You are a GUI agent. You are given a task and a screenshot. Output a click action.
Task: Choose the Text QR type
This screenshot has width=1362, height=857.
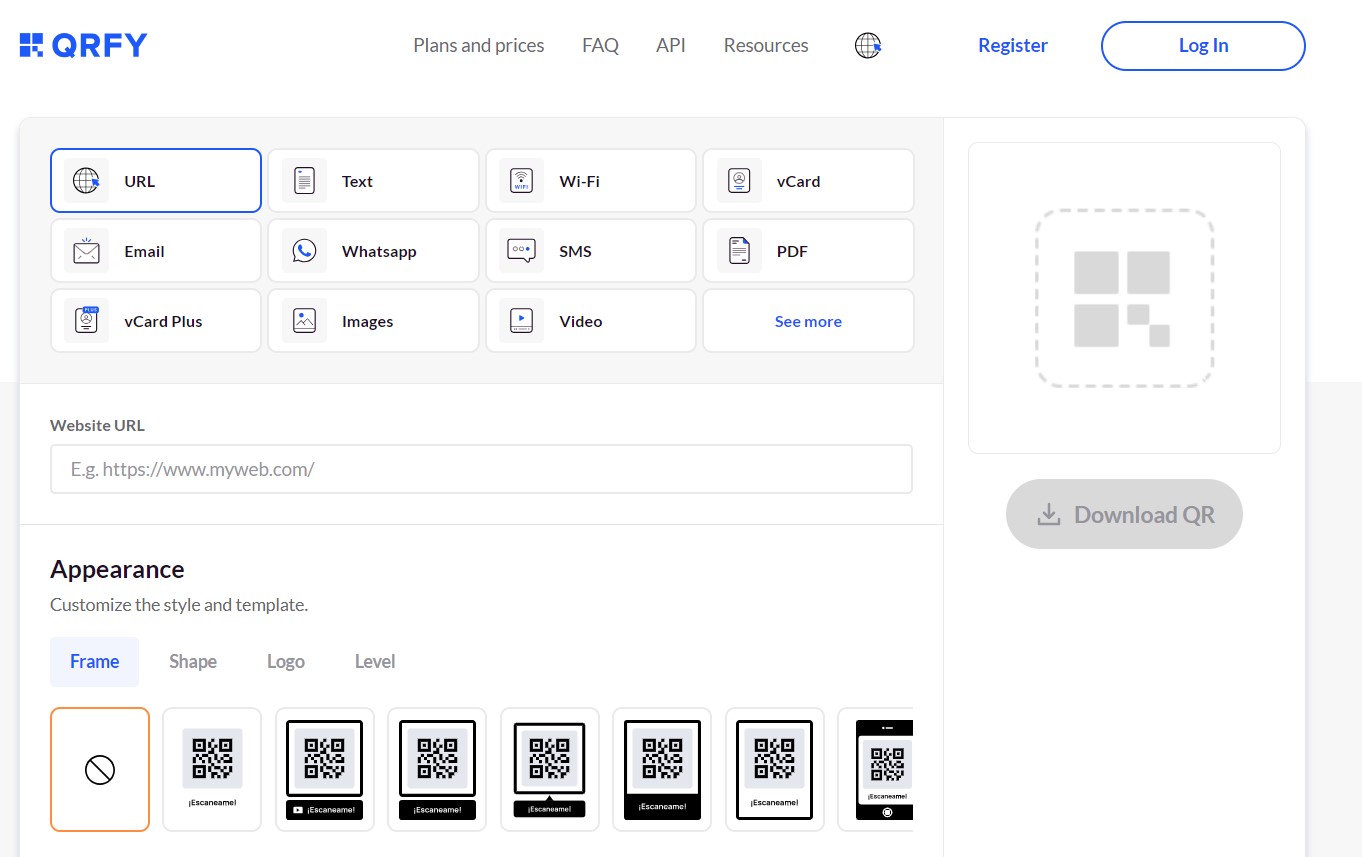point(373,181)
